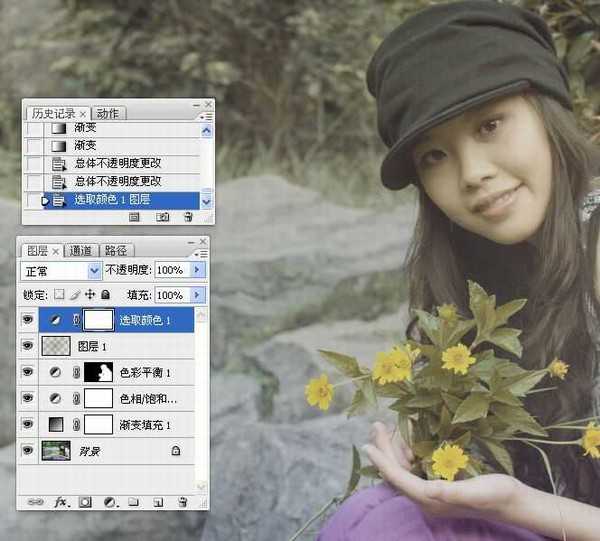Toggle visibility of 背景 layer

[28, 451]
